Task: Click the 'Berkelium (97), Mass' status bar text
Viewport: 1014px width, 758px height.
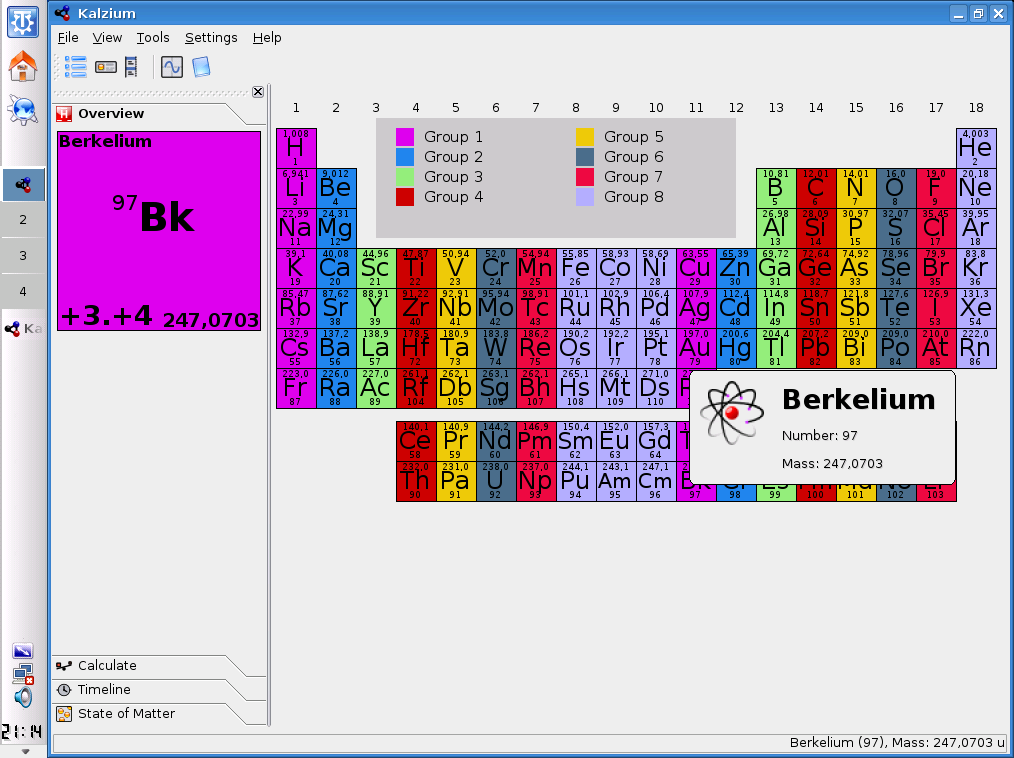Action: coord(898,743)
